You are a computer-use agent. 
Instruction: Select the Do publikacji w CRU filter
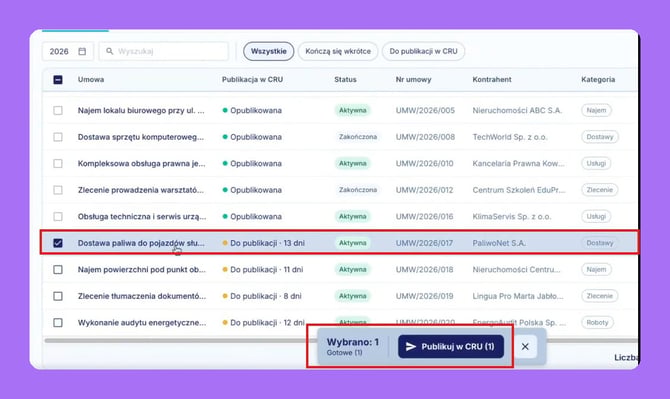tap(423, 51)
